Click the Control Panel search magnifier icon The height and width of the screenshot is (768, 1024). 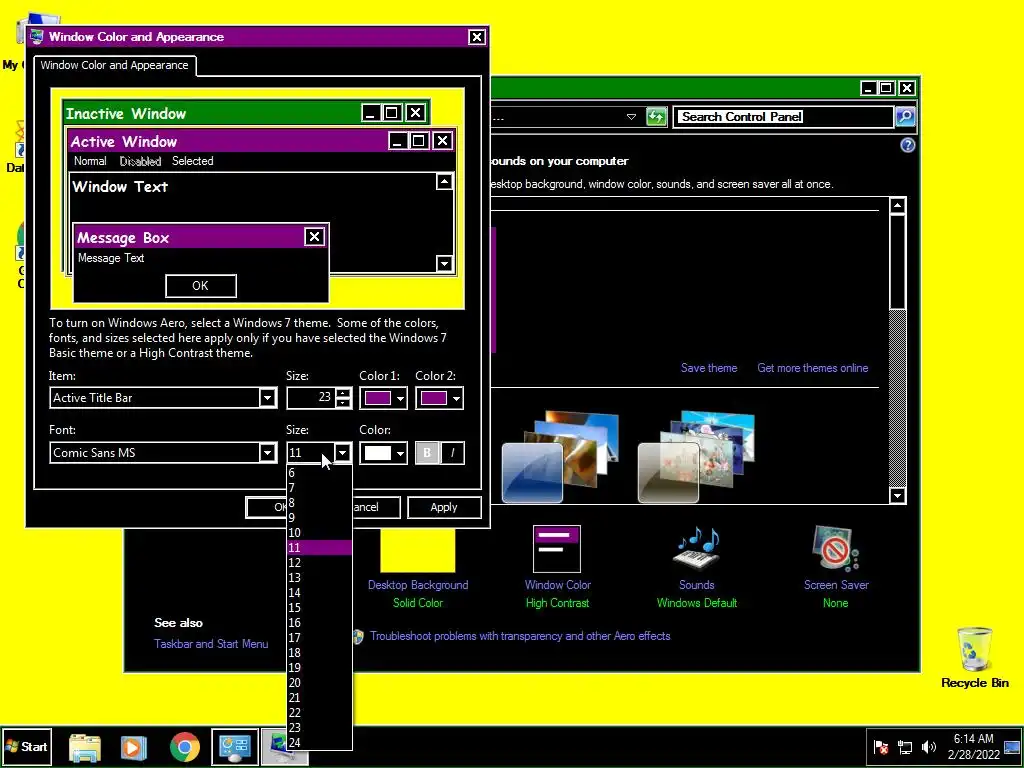pos(905,117)
